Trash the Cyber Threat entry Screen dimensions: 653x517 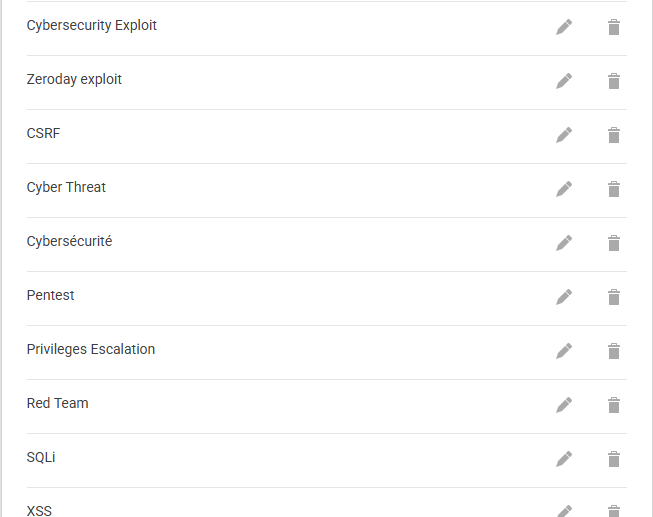tap(614, 189)
